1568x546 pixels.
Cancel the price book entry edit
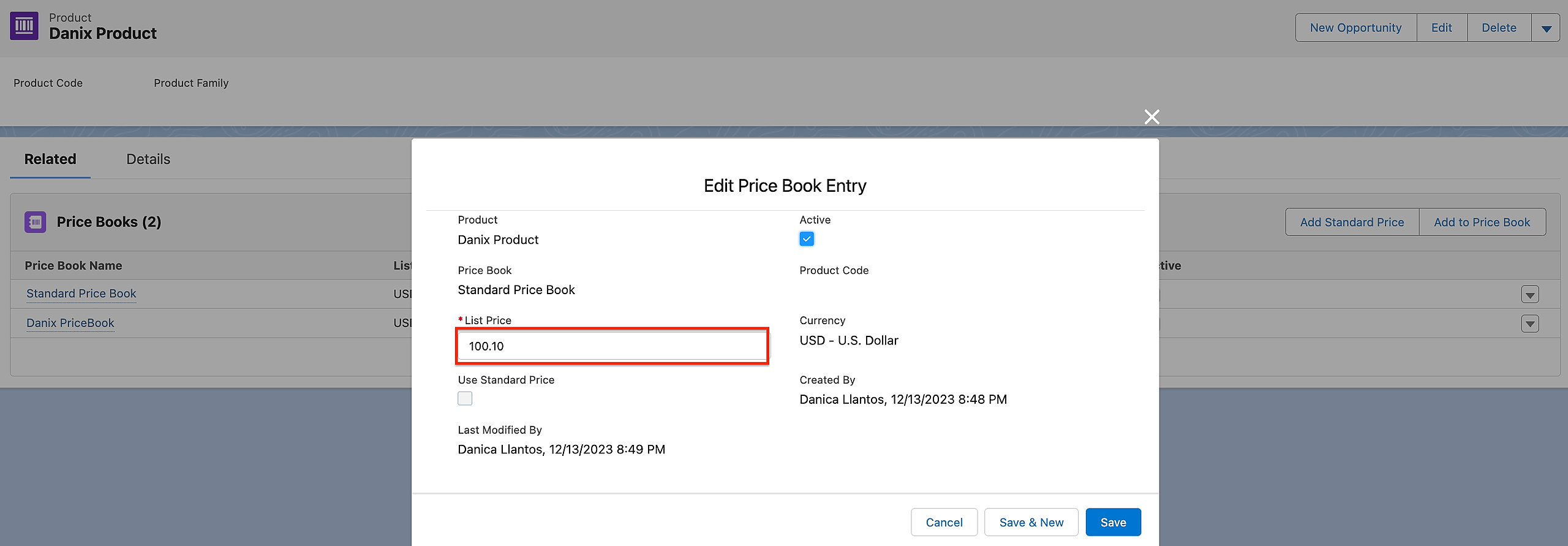point(944,522)
